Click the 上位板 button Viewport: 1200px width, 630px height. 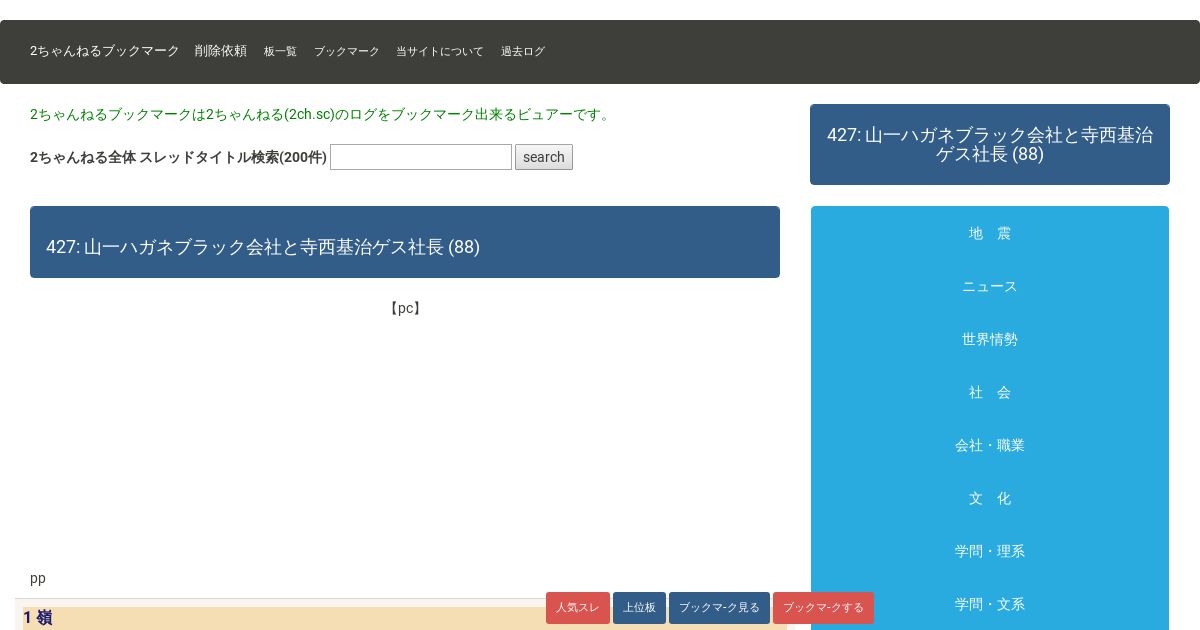tap(639, 608)
